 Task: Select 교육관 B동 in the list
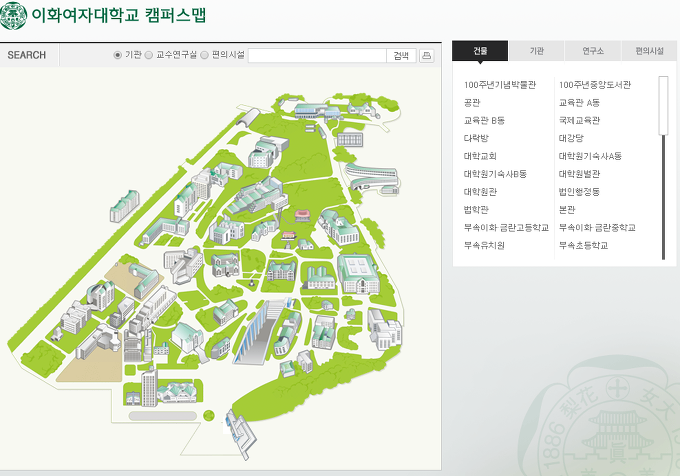484,121
